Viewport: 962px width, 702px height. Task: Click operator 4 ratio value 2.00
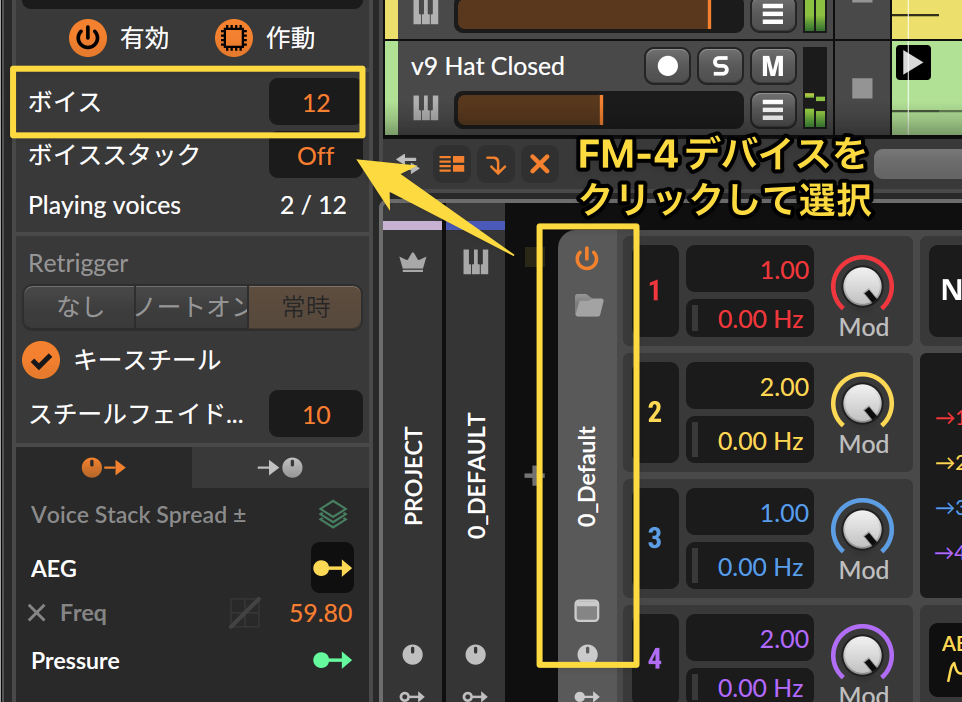[750, 639]
